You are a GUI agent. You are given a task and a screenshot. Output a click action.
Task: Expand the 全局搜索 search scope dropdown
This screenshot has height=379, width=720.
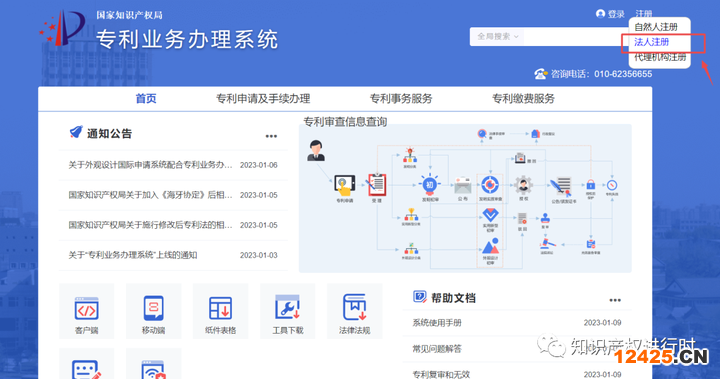coord(498,36)
